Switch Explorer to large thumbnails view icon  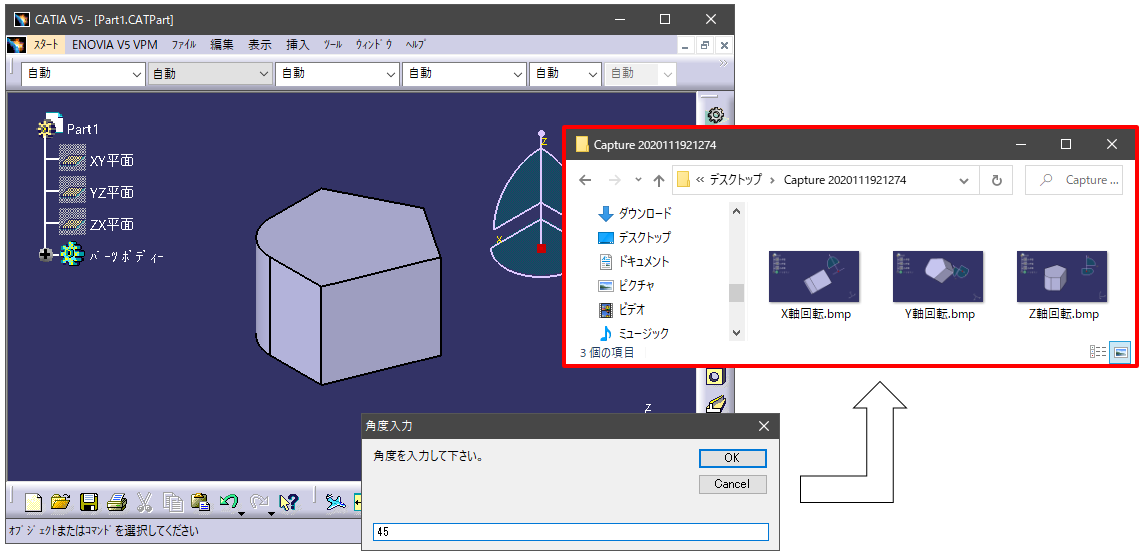coord(1120,352)
